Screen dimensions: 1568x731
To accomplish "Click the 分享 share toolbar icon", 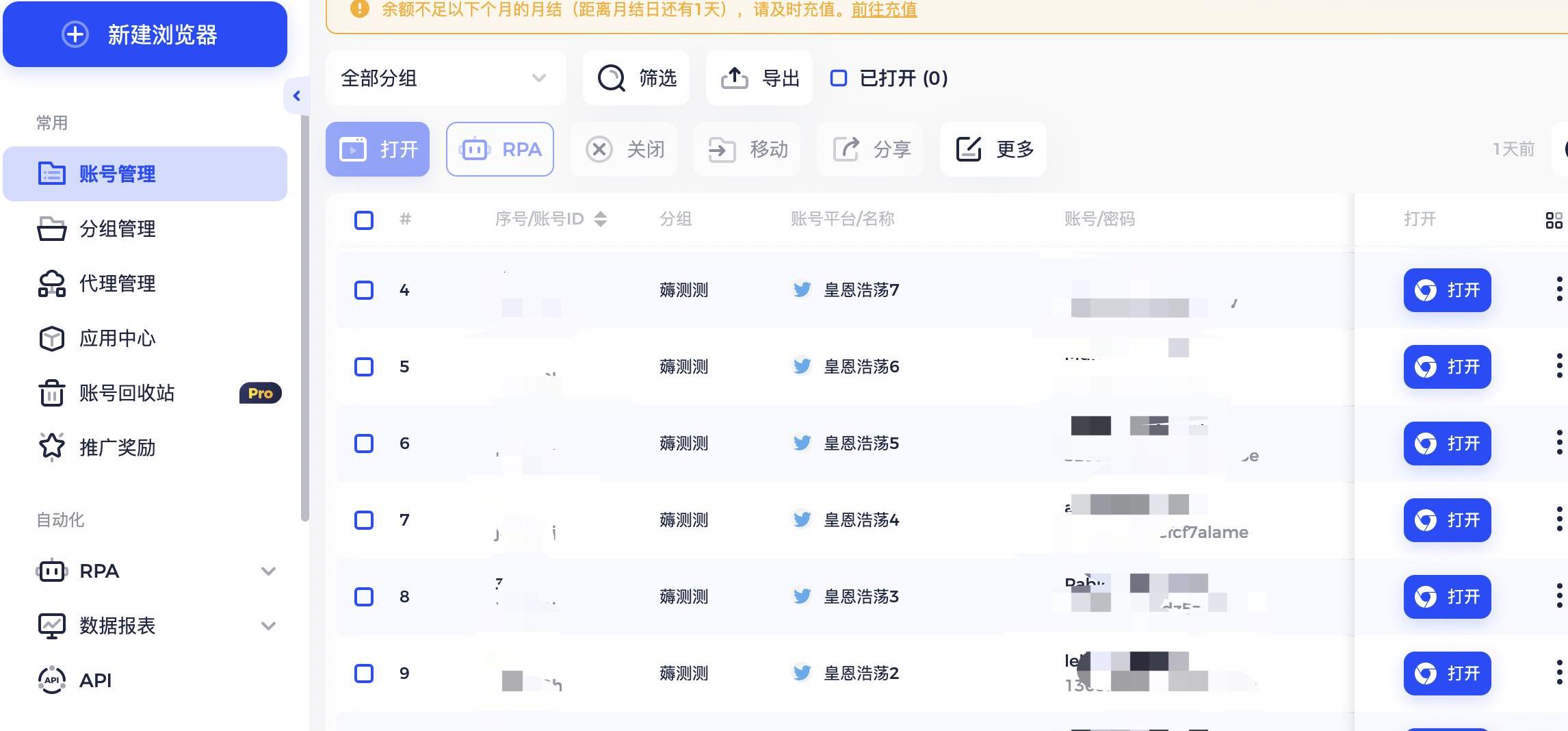I will pyautogui.click(x=846, y=149).
